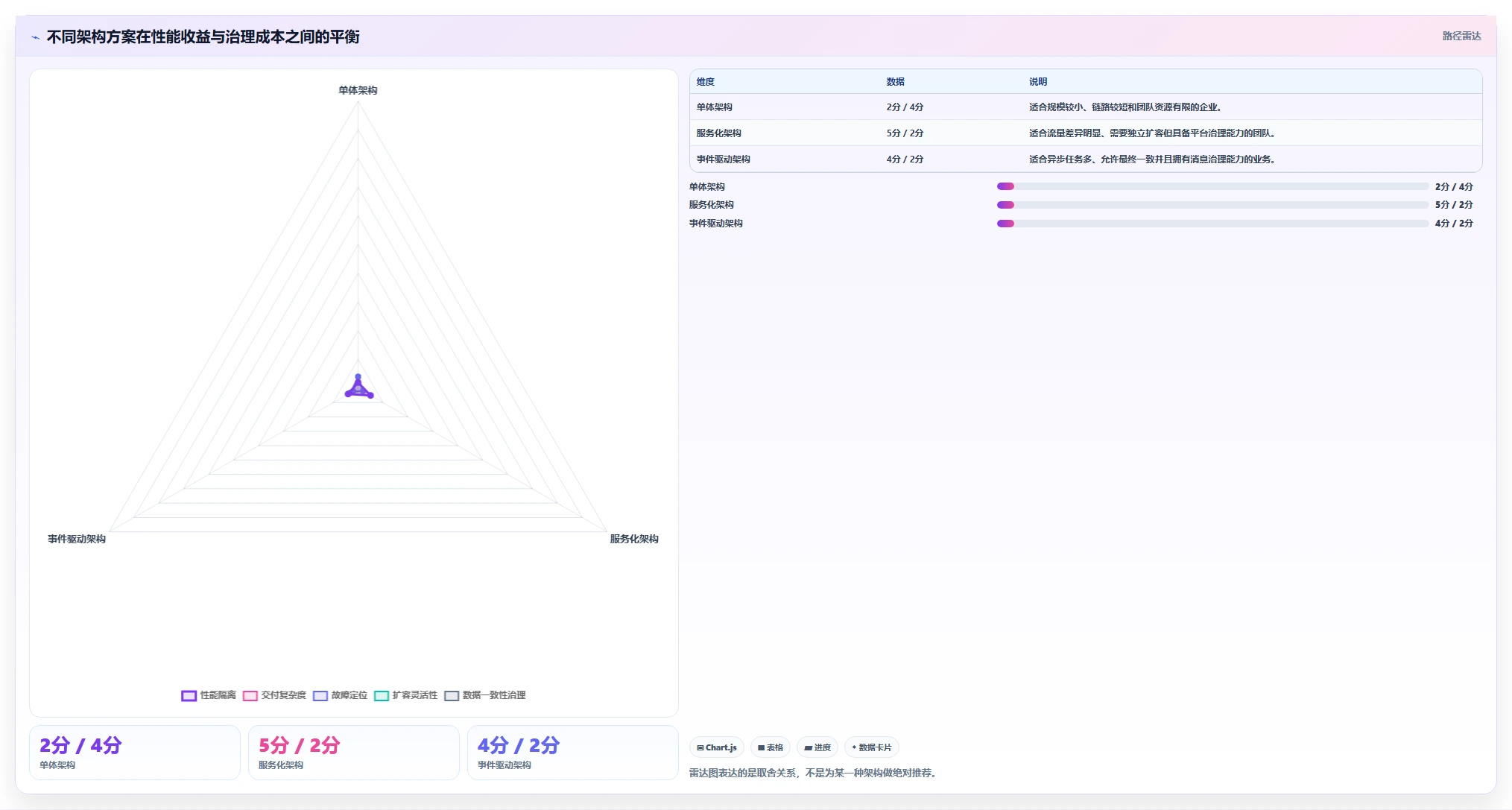Select the 说明 column header
Viewport: 1512px width, 810px height.
pyautogui.click(x=1038, y=82)
